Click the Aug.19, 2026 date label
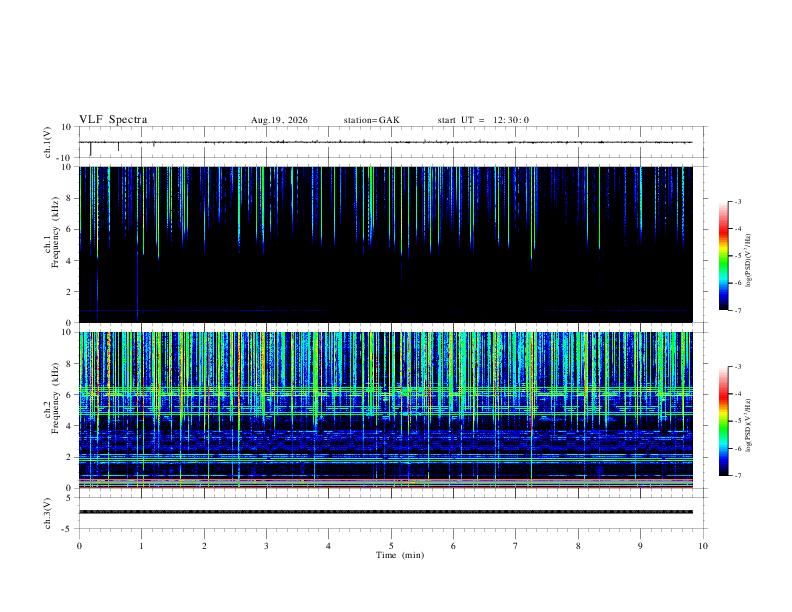792x612 pixels. [279, 120]
